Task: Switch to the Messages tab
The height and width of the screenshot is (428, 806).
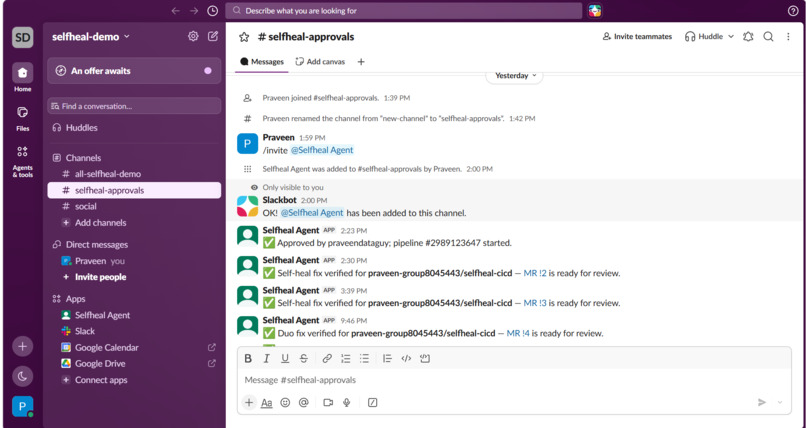Action: tap(262, 62)
